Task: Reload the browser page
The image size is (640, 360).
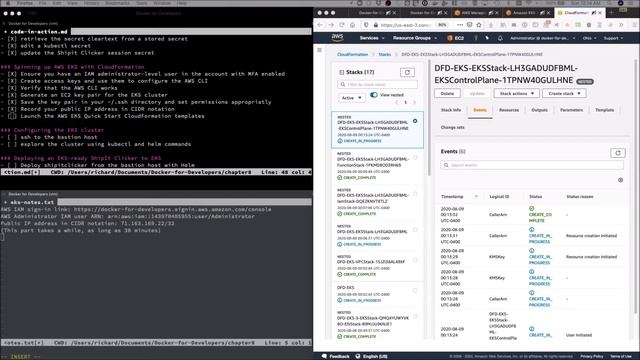Action: [342, 25]
